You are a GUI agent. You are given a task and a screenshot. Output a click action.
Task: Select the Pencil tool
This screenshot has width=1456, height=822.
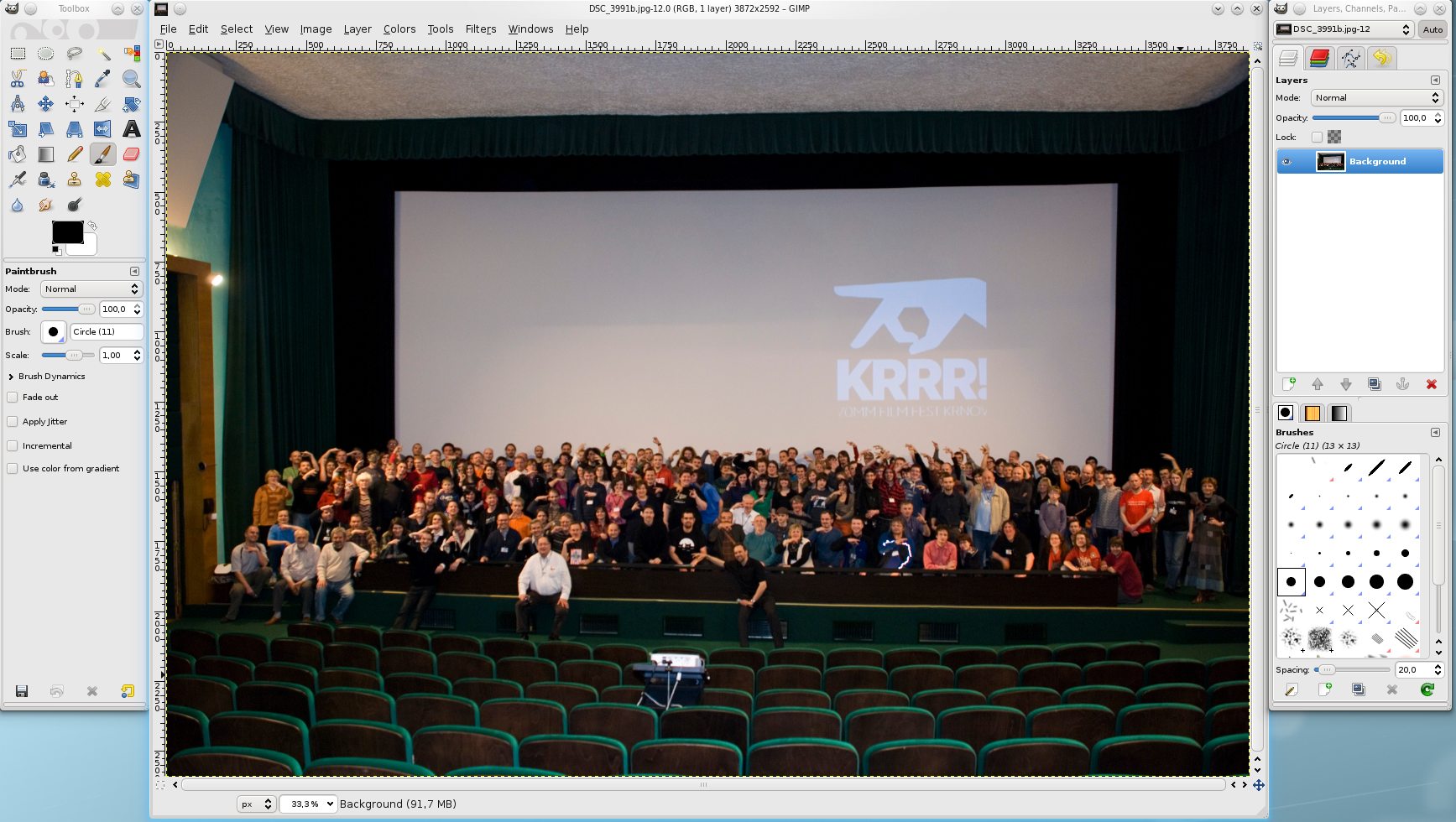click(x=75, y=154)
